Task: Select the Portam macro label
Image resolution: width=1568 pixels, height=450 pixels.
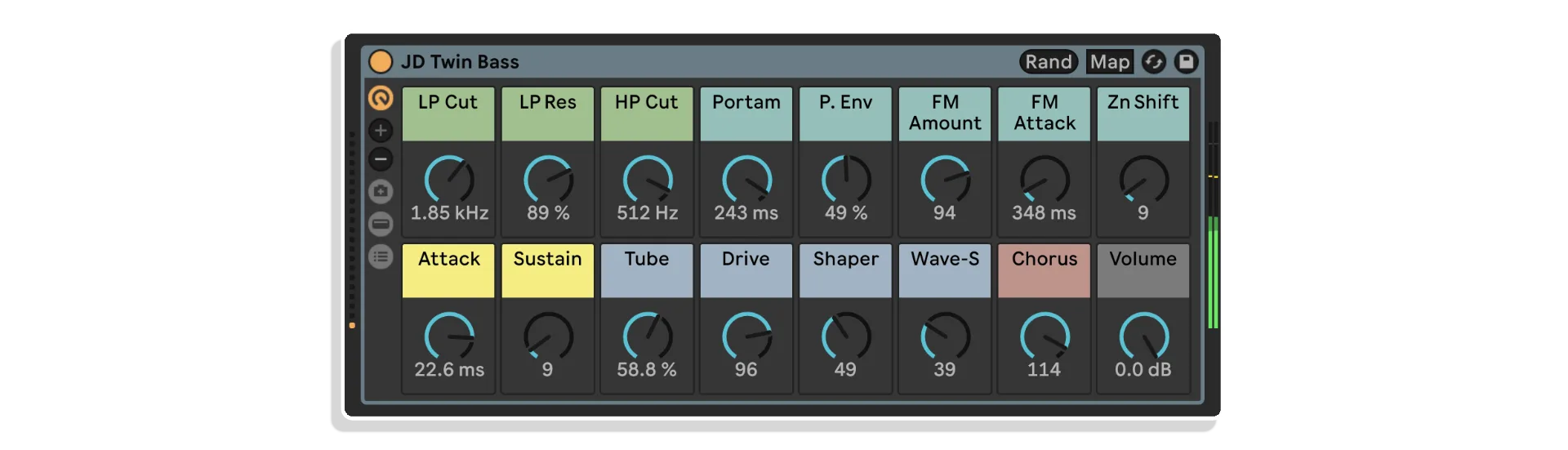Action: (x=746, y=114)
